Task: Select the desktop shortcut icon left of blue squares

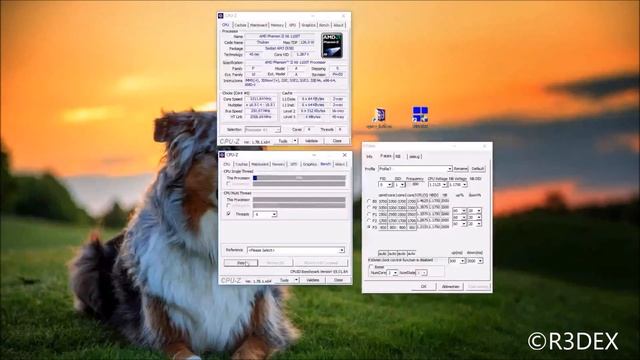Action: (379, 116)
